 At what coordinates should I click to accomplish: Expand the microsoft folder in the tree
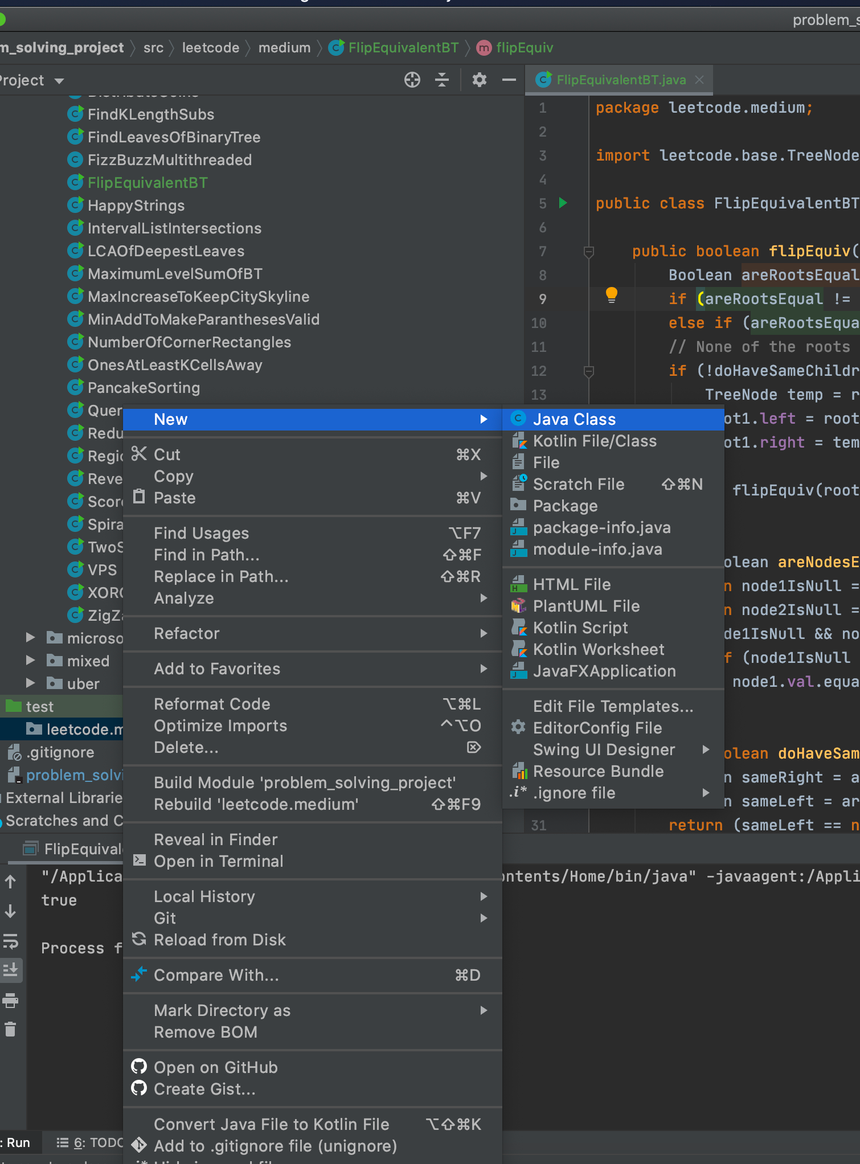click(x=30, y=638)
